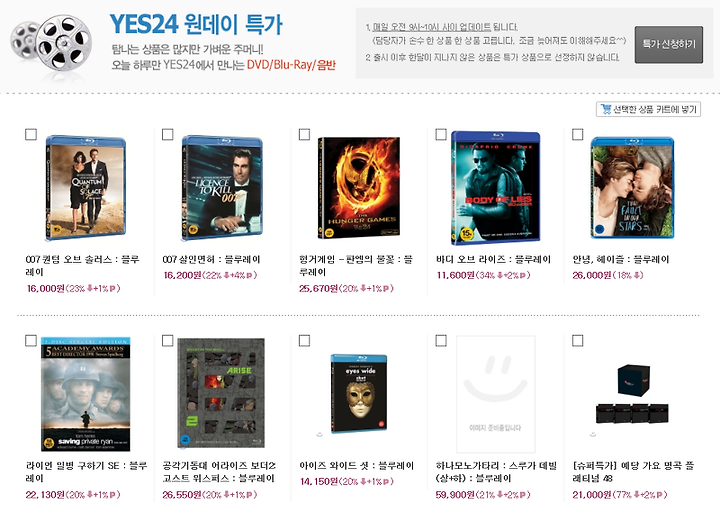
Task: Open Saving Private Ryan cover image
Action: 85,394
